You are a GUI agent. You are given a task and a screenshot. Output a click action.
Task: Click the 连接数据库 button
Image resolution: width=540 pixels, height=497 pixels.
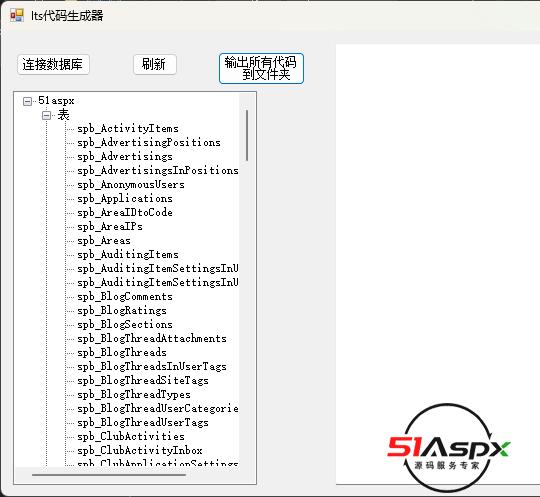[53, 64]
